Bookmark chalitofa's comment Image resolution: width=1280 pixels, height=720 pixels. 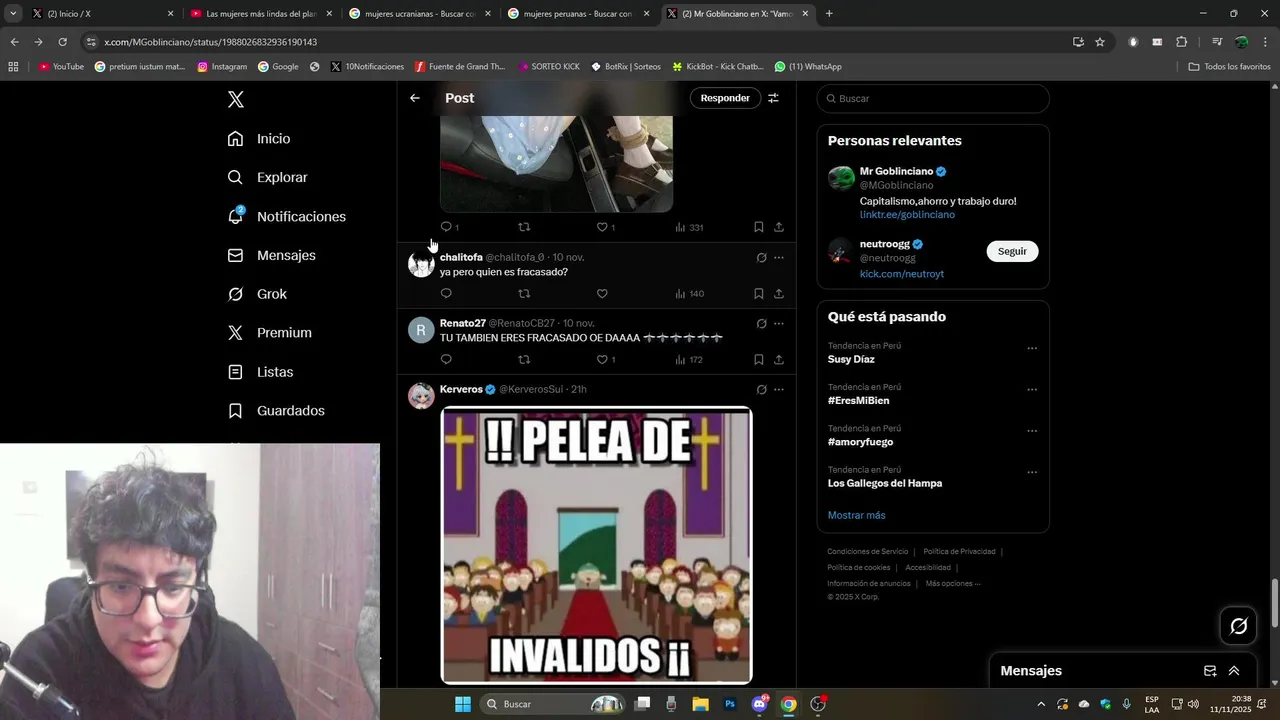758,294
